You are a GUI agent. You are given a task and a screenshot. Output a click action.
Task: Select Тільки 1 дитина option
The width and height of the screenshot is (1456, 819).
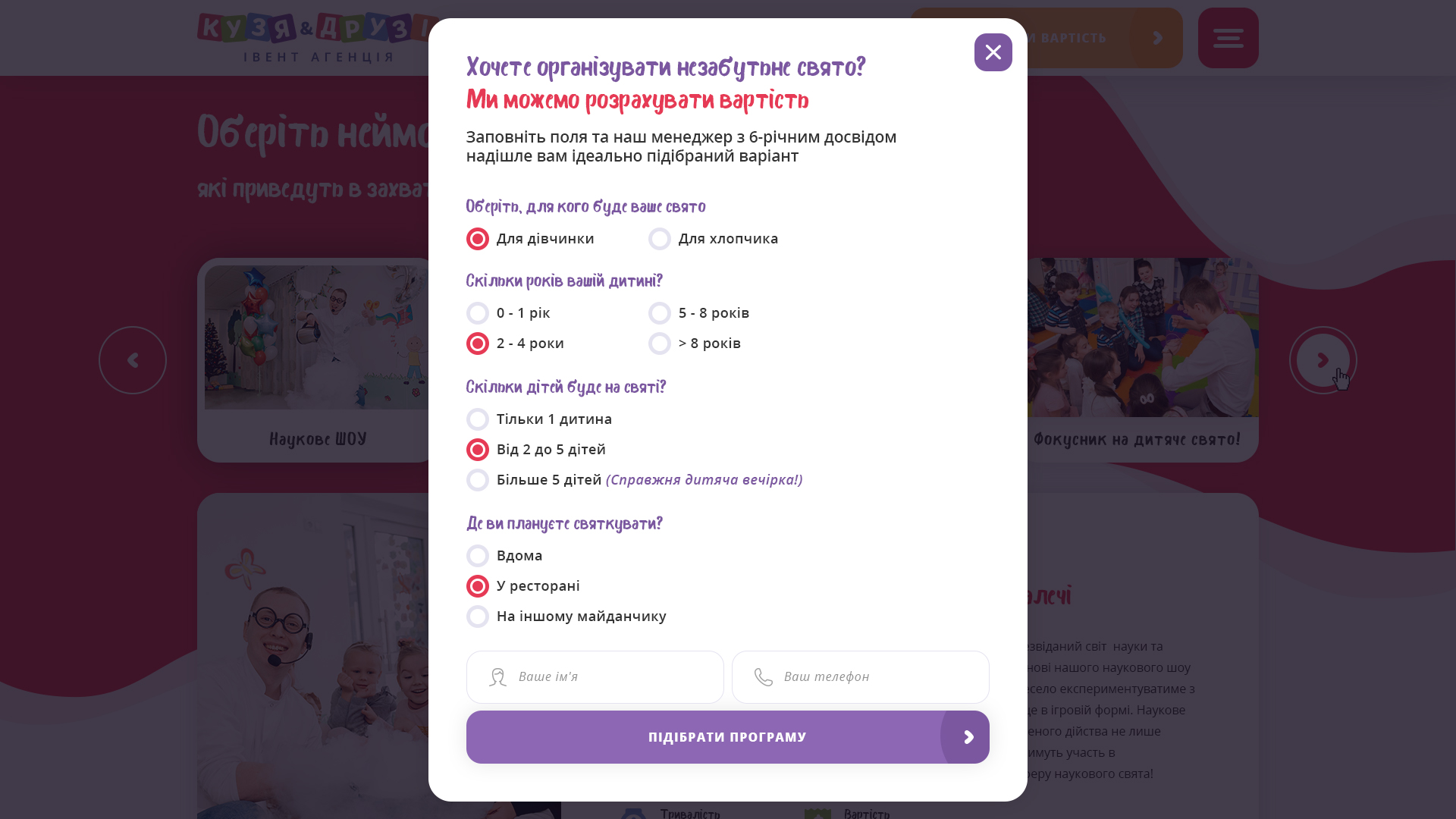(539, 419)
